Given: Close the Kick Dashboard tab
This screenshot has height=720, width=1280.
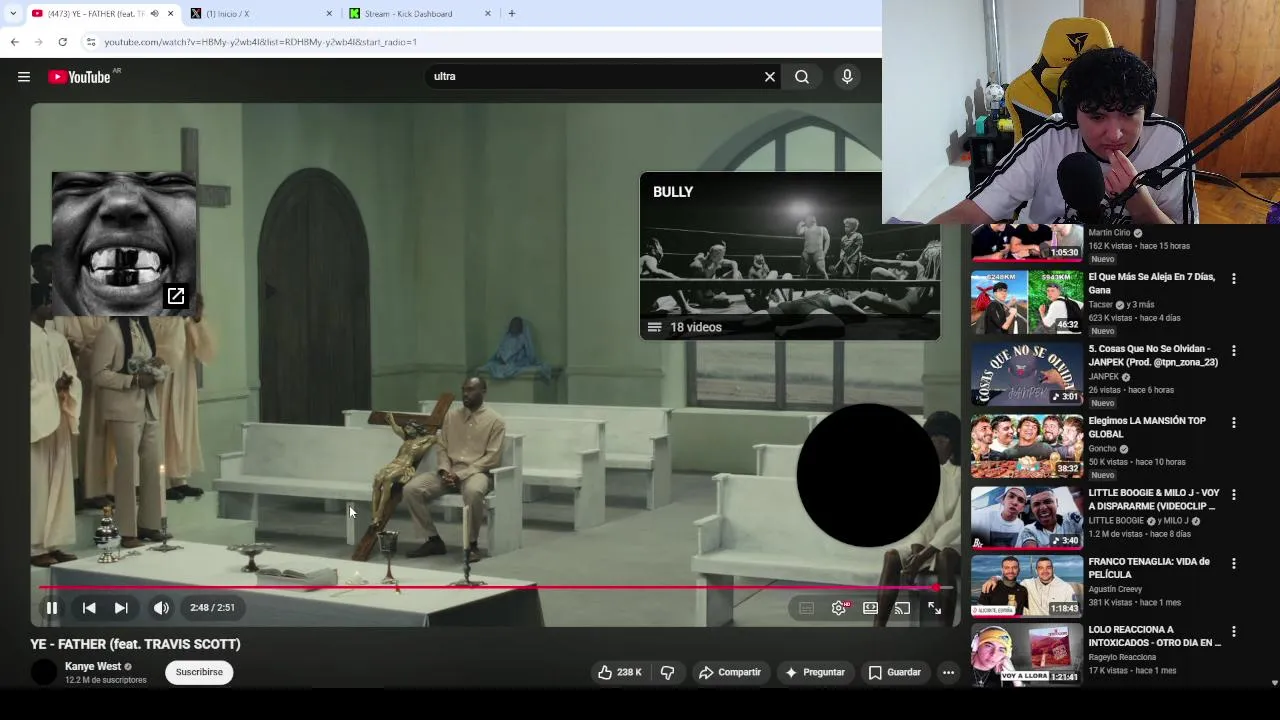Looking at the screenshot, I should point(488,13).
